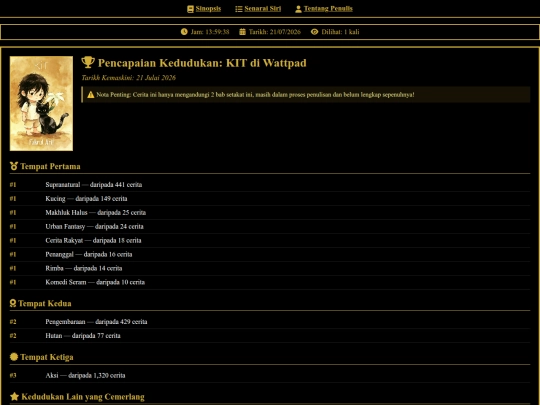Select the Urban Fantasy — daripada 24 cerita row
The image size is (540, 405).
[x=270, y=226]
